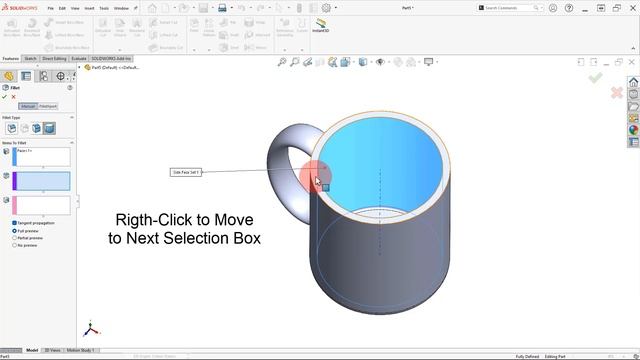Select the Full preview radio button
This screenshot has width=640, height=360.
[x=14, y=231]
